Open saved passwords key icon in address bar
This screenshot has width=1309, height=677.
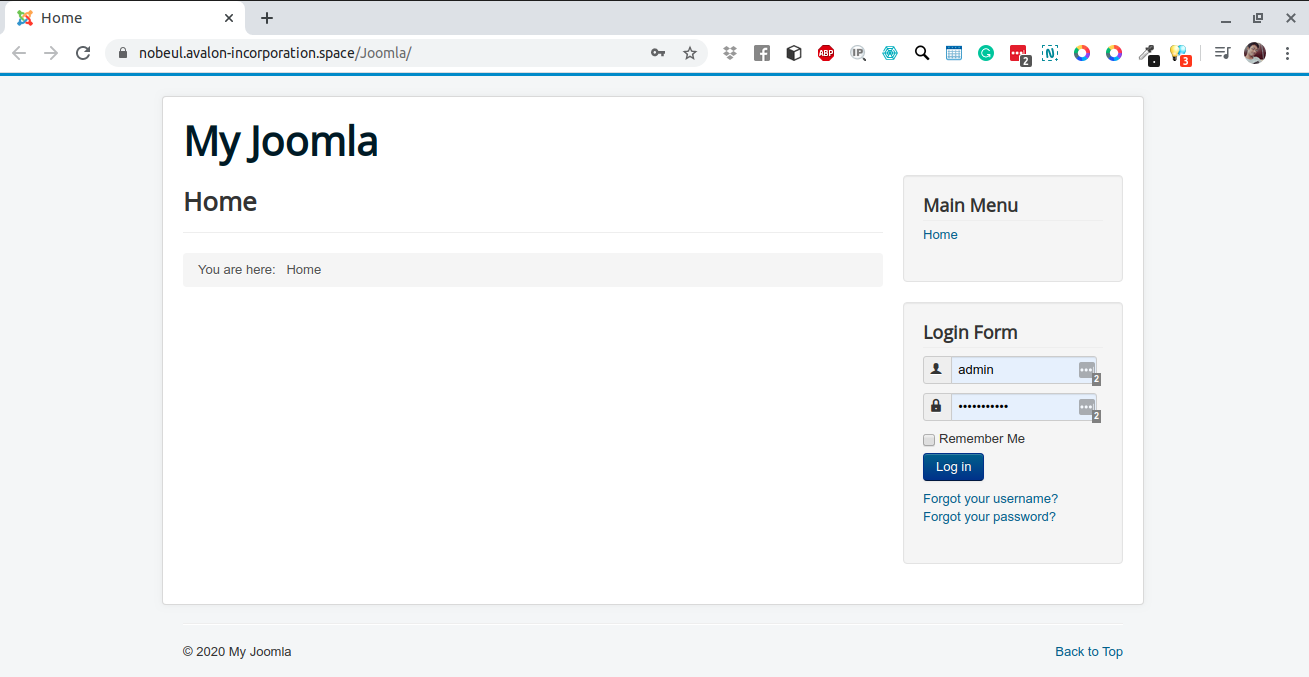(658, 53)
